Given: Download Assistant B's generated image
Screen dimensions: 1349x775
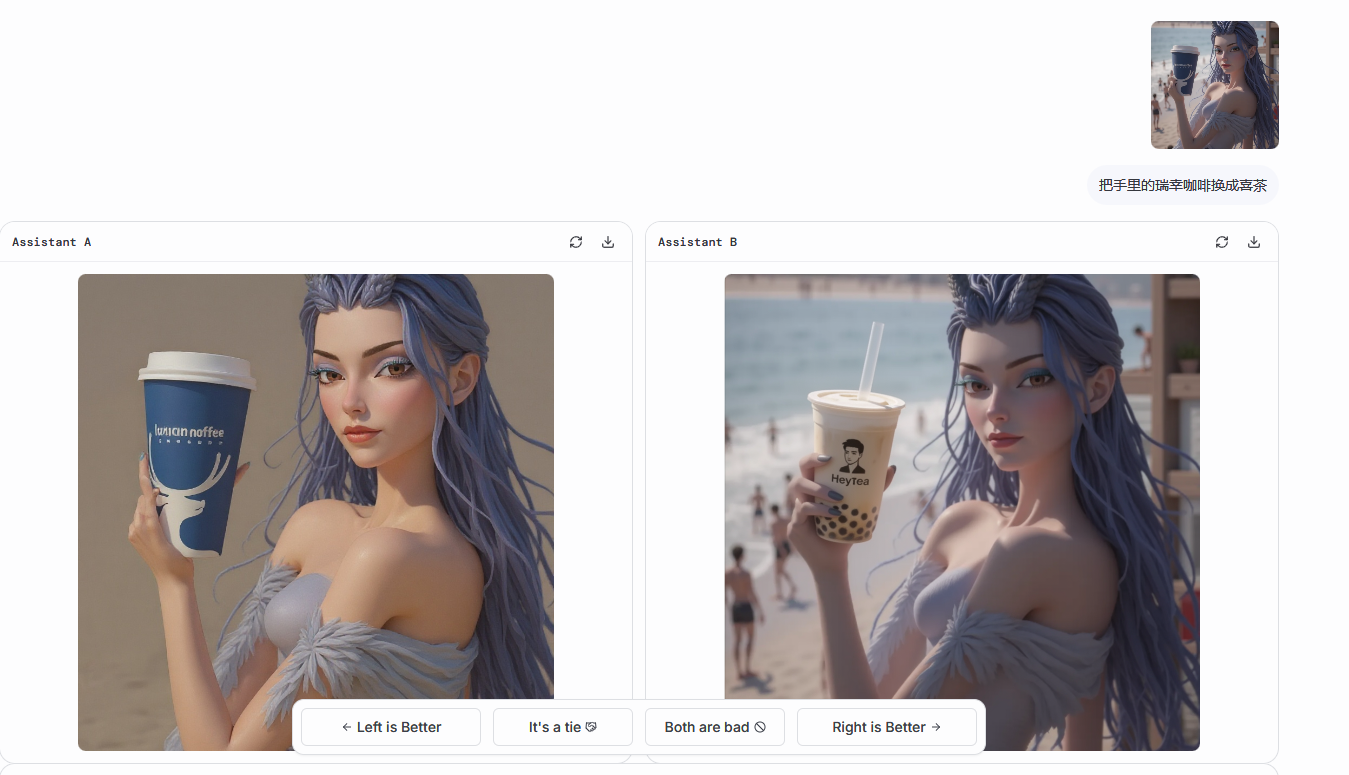Looking at the screenshot, I should pos(1254,242).
